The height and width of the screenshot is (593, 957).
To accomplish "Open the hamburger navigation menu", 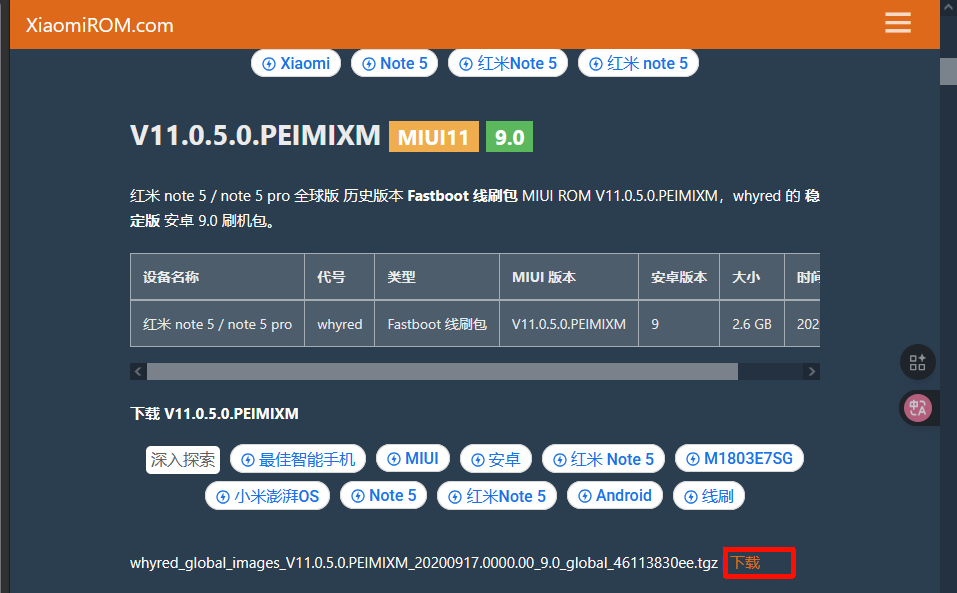I will point(897,23).
